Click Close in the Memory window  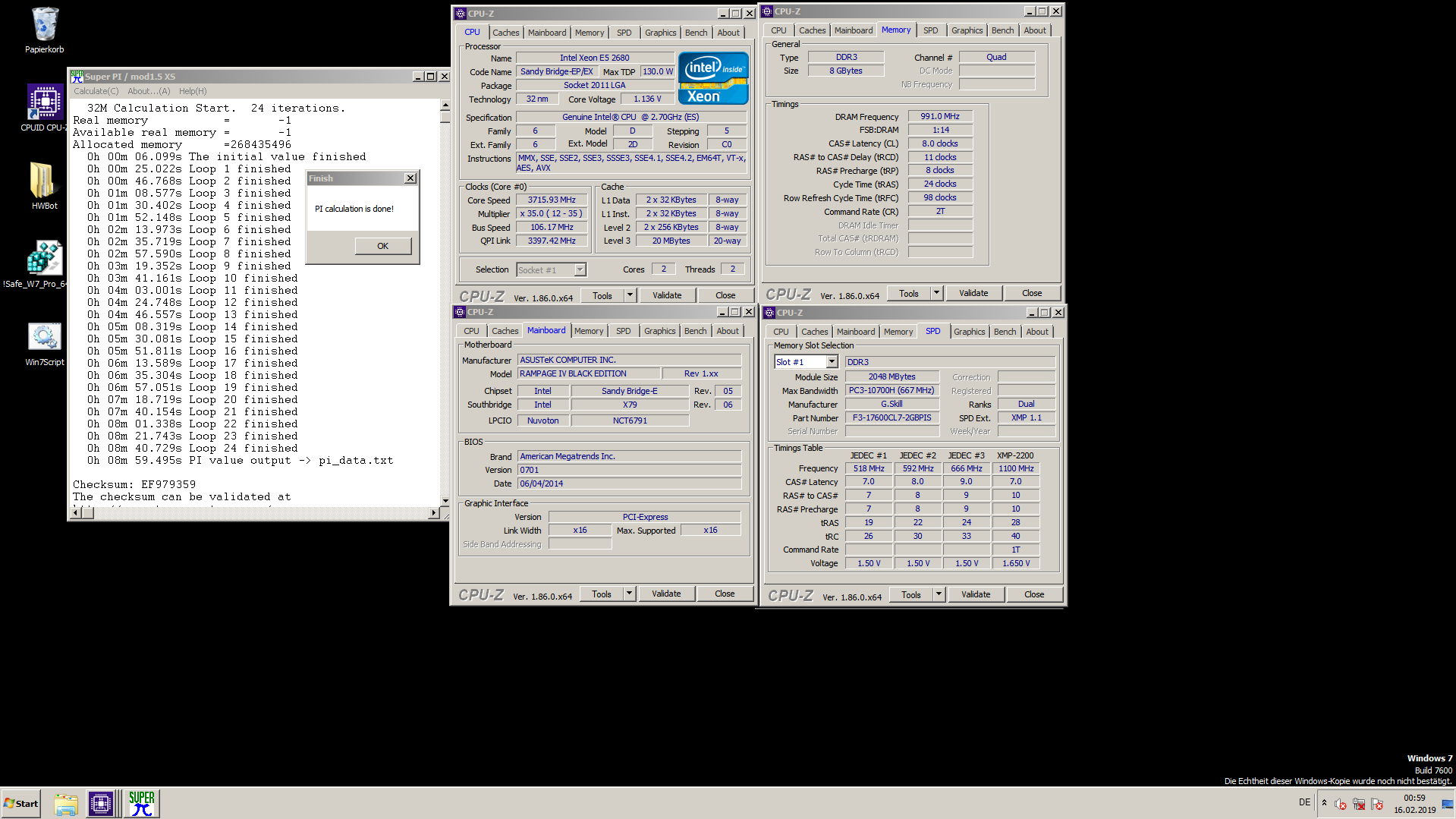coord(1032,293)
